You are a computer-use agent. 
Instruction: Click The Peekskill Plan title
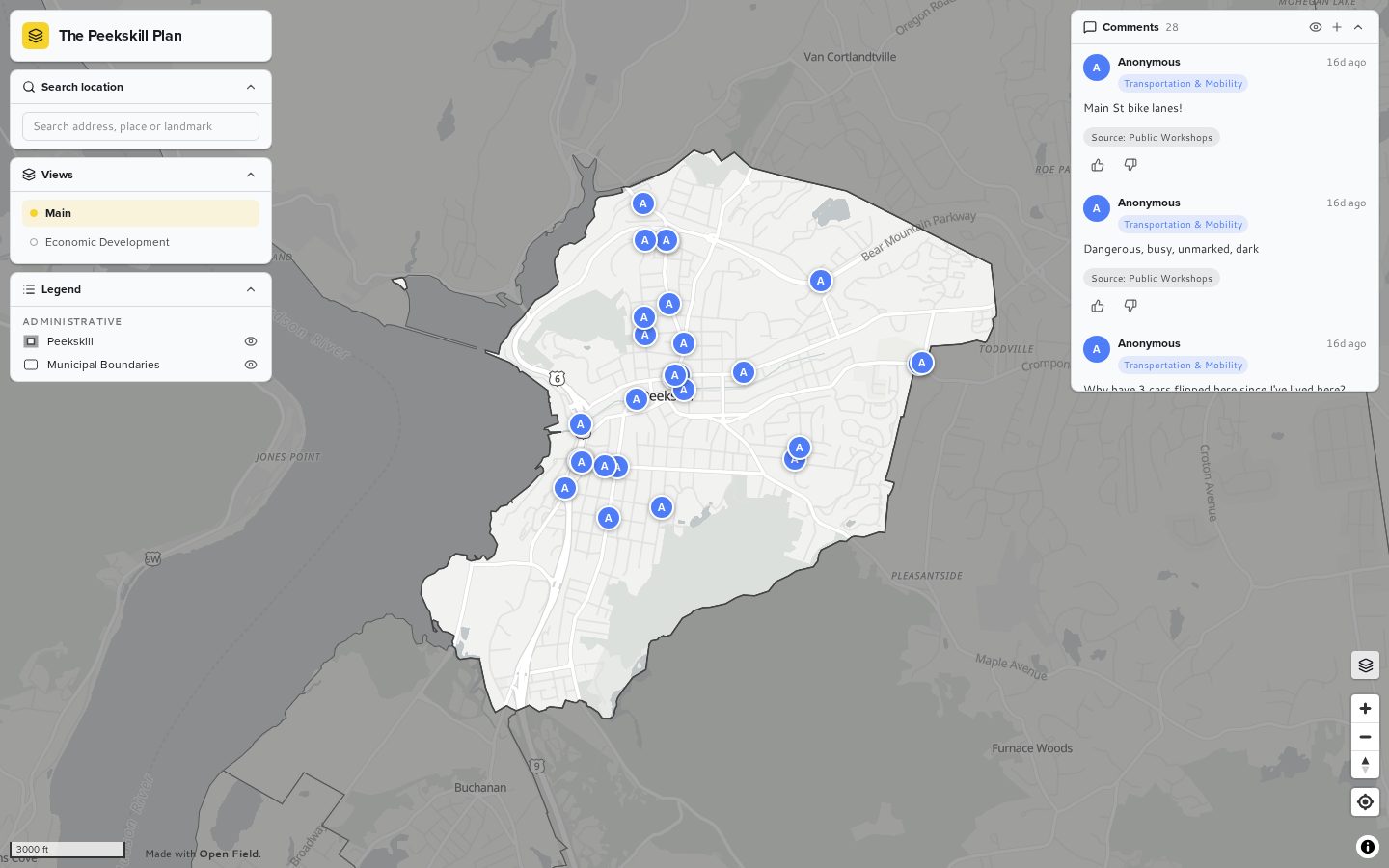pyautogui.click(x=121, y=36)
